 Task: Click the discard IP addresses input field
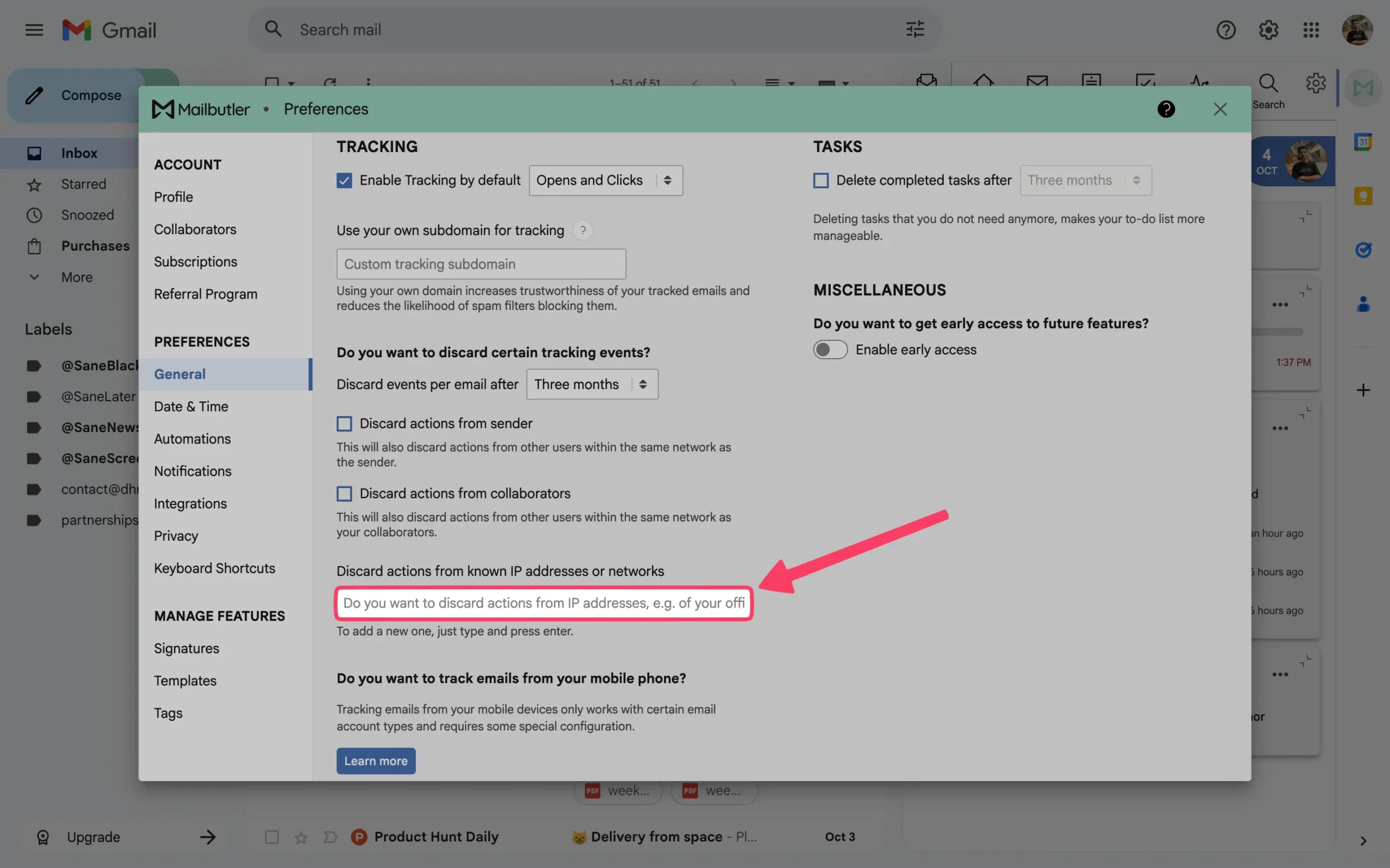point(542,603)
